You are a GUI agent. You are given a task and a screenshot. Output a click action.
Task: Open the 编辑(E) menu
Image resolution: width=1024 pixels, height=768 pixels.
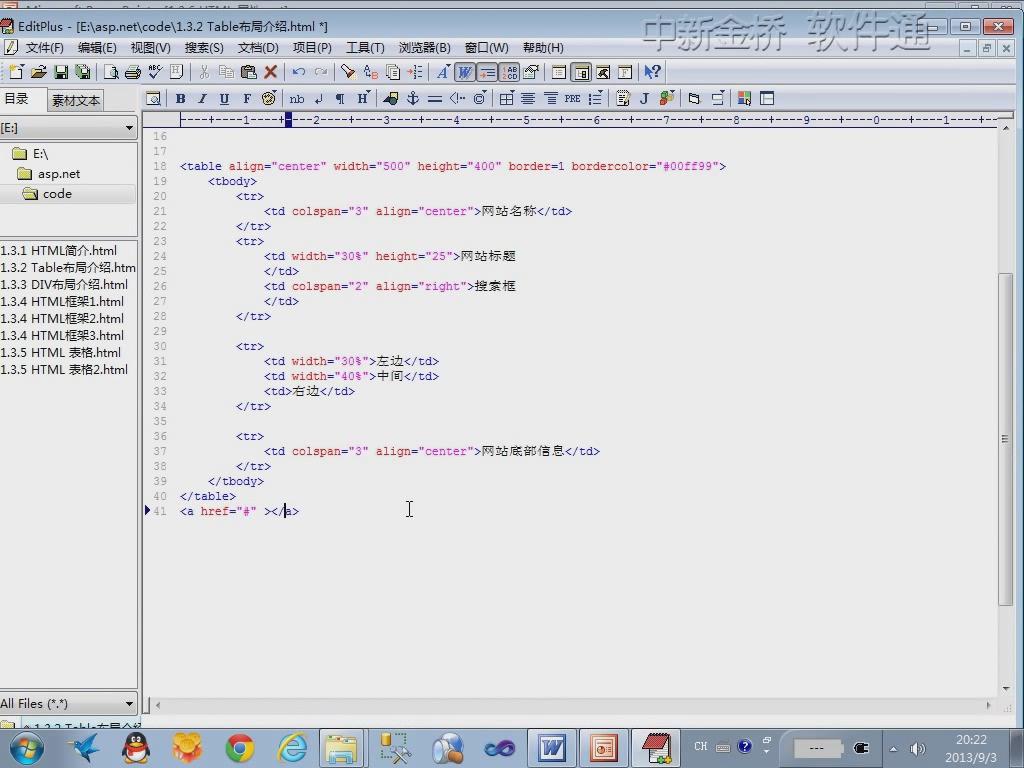(97, 48)
